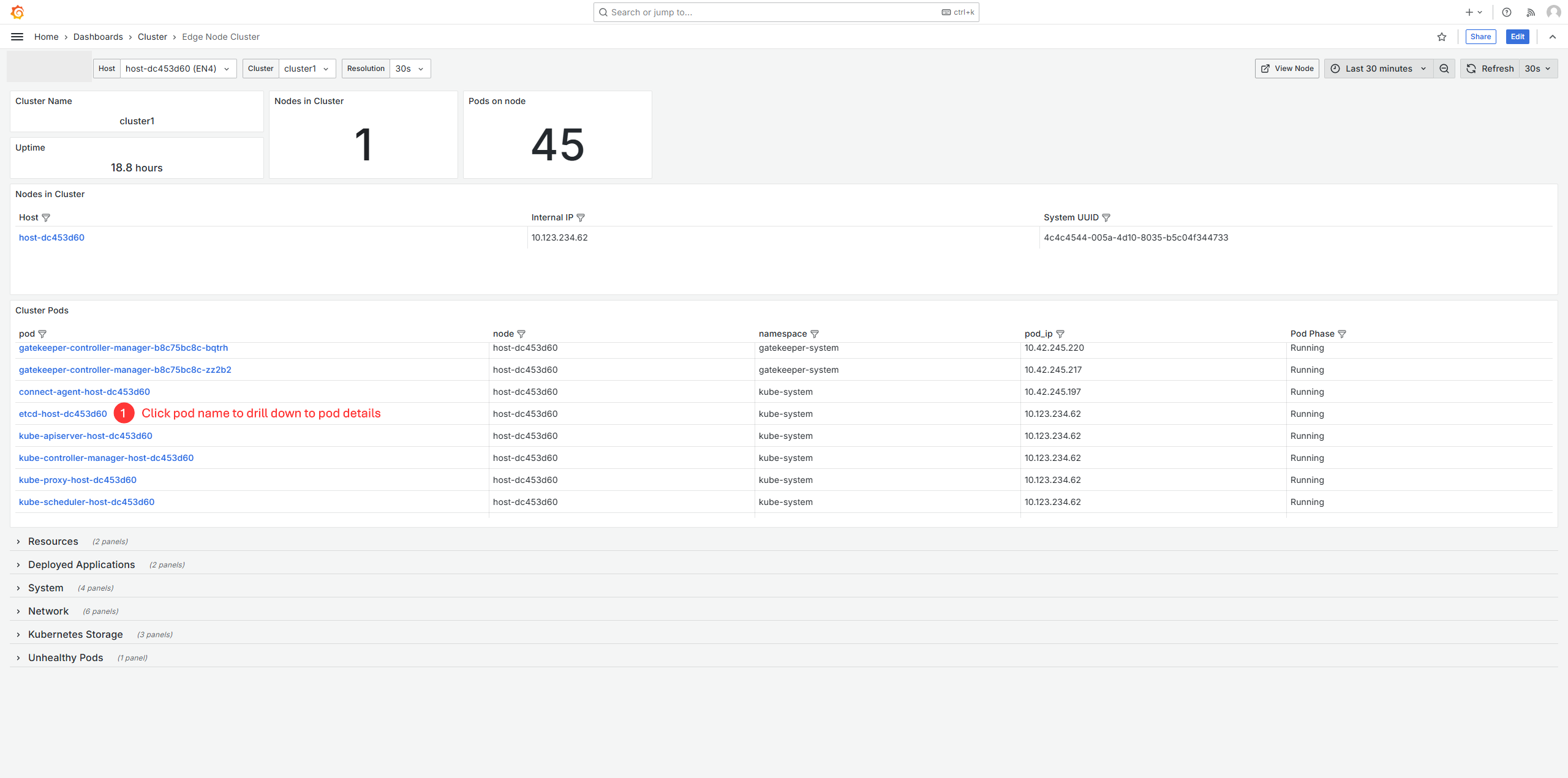Navigate to Cluster breadcrumb folder
Screen dimensions: 1568x778
tap(152, 37)
